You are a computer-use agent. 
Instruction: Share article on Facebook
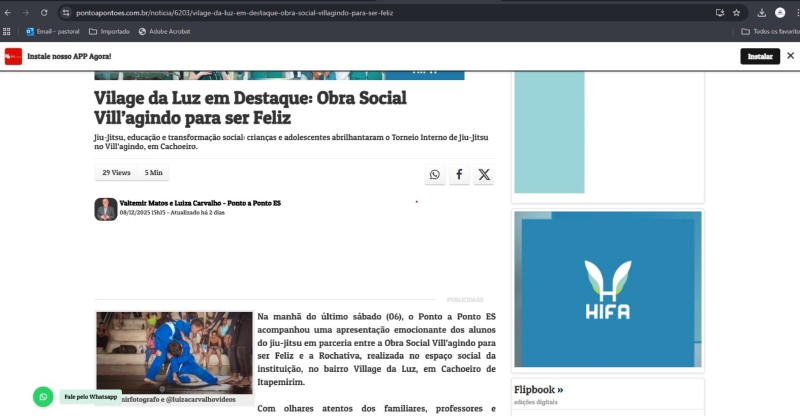pyautogui.click(x=459, y=174)
